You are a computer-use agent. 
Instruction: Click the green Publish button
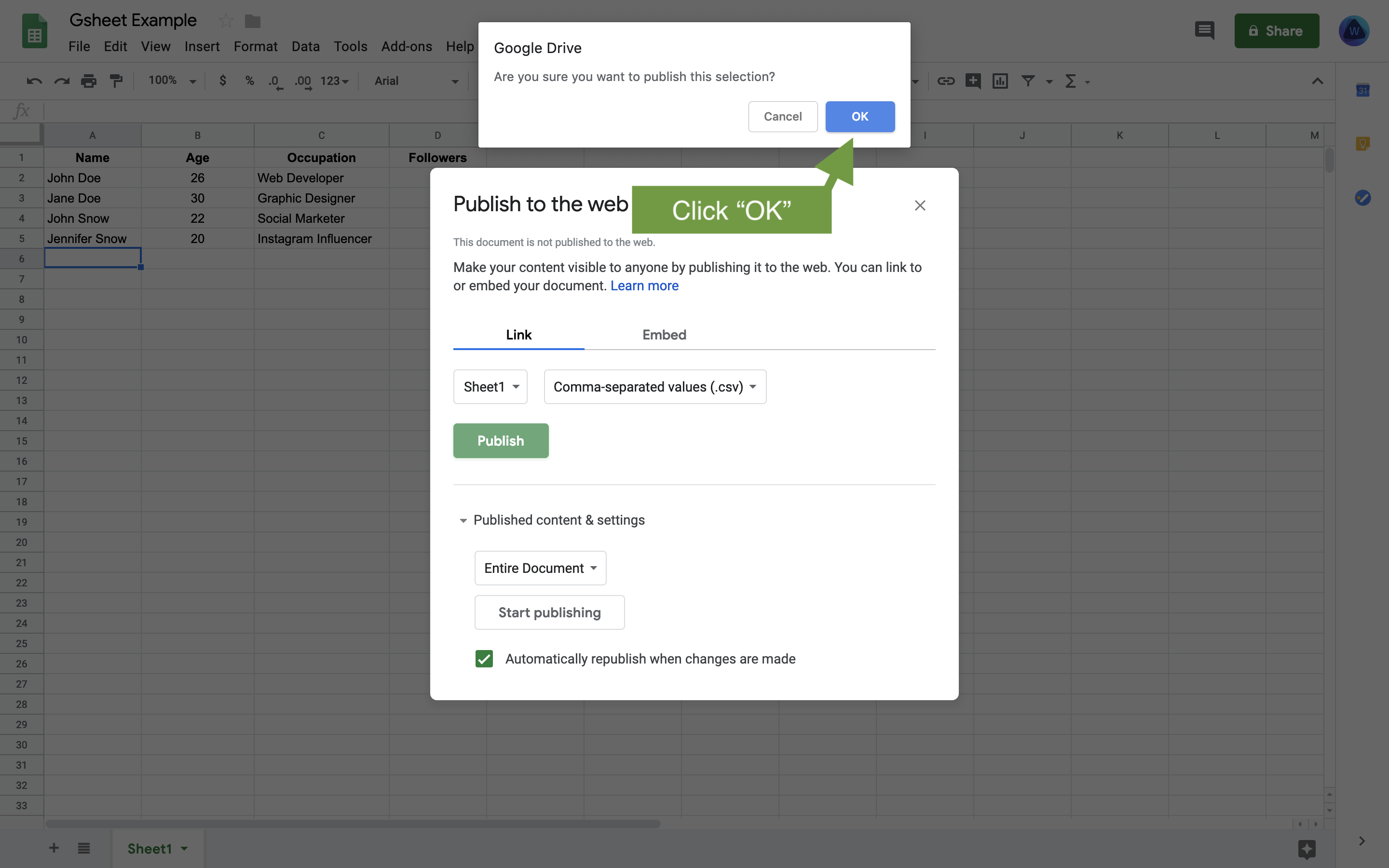pyautogui.click(x=501, y=441)
